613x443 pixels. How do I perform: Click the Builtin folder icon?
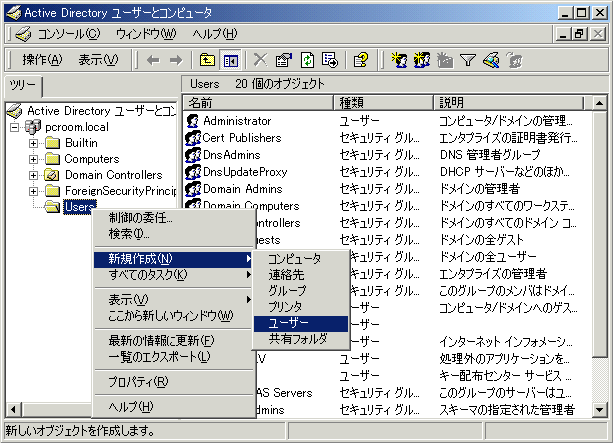tap(52, 143)
